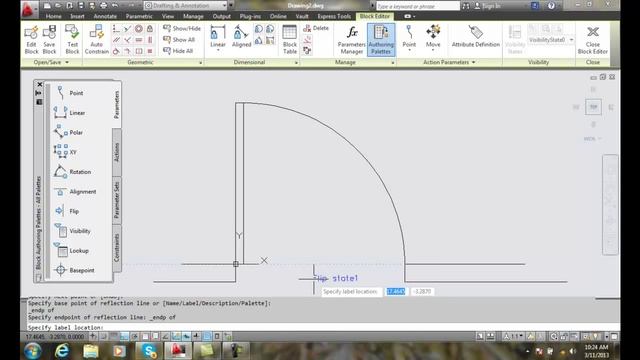Open the Dimensional panel dialog launcher arrow
640x360 pixels.
pos(296,62)
